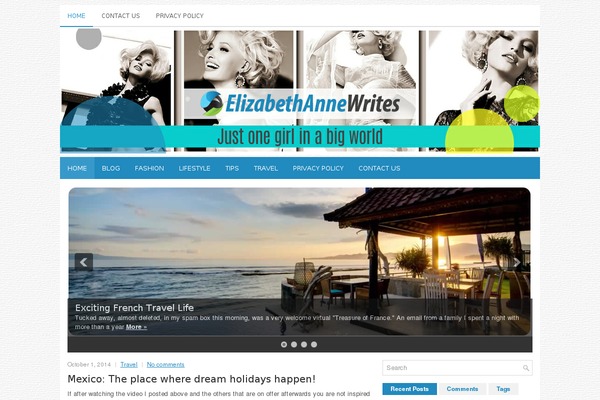This screenshot has width=600, height=400.
Task: Open the Fashion menu item
Action: [149, 168]
